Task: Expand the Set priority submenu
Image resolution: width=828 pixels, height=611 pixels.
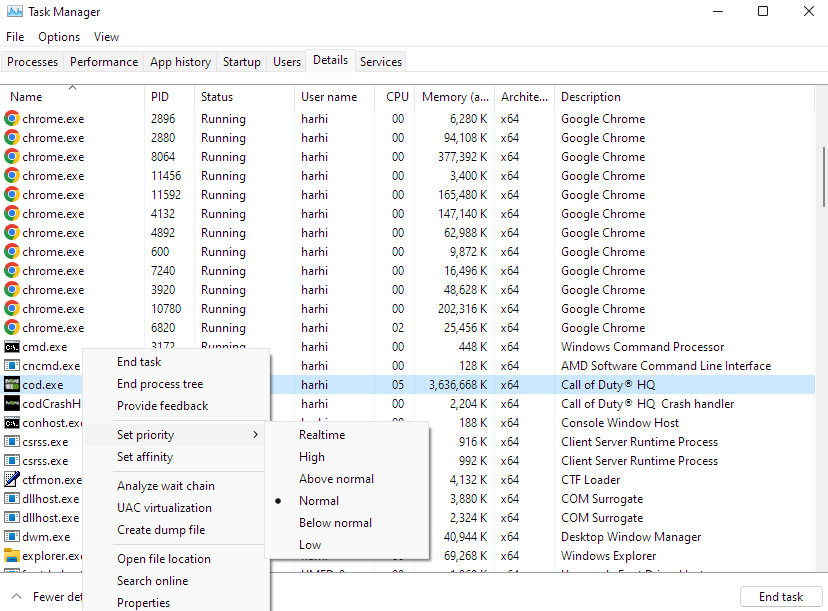Action: coord(175,435)
